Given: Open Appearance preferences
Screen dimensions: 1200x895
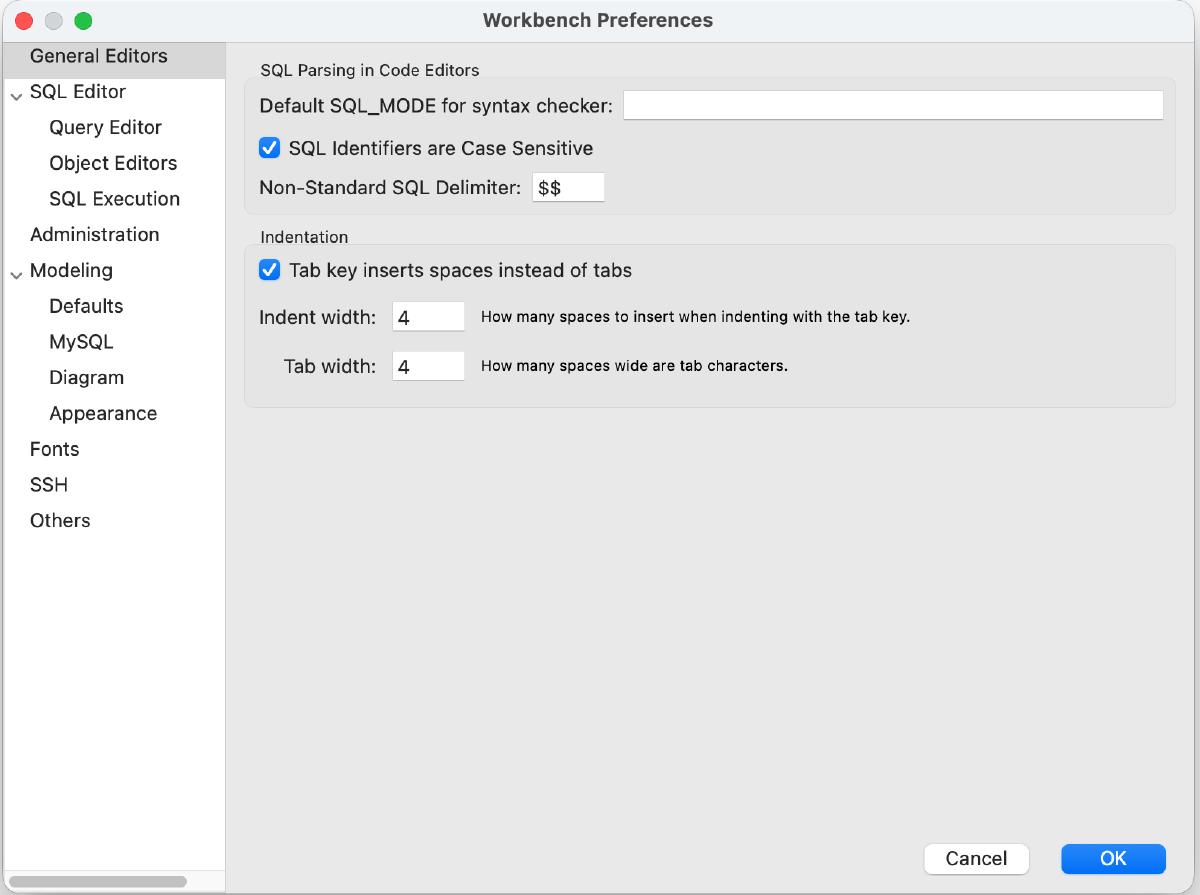Looking at the screenshot, I should 103,413.
